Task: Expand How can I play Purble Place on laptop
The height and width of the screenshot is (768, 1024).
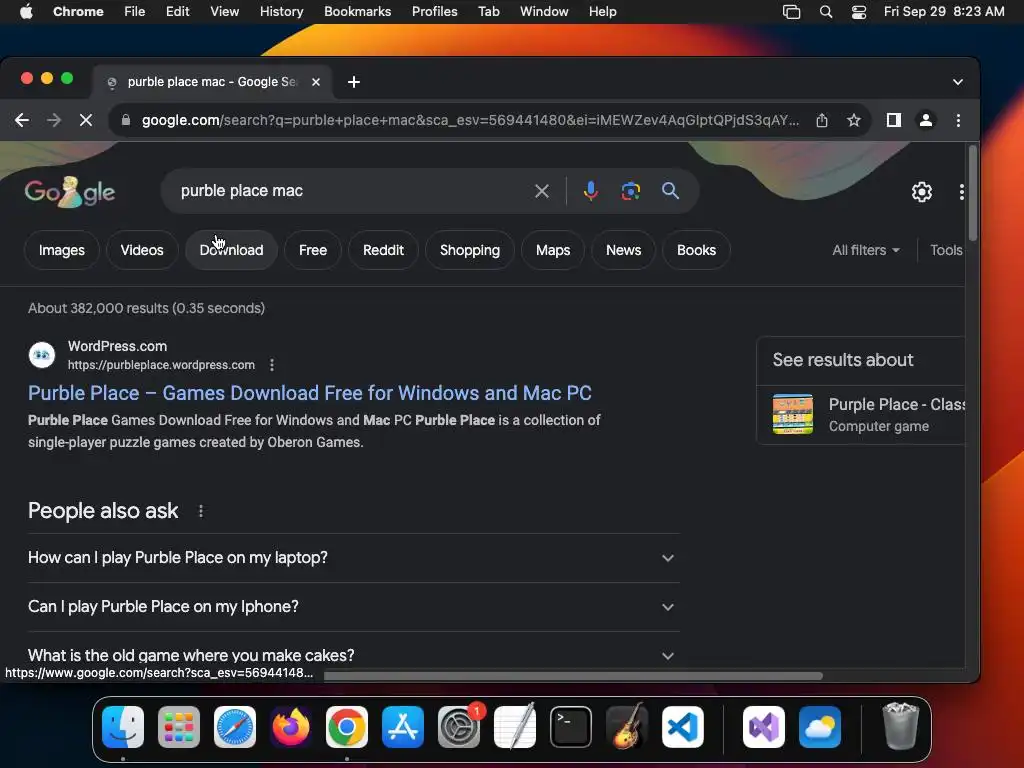Action: [353, 558]
